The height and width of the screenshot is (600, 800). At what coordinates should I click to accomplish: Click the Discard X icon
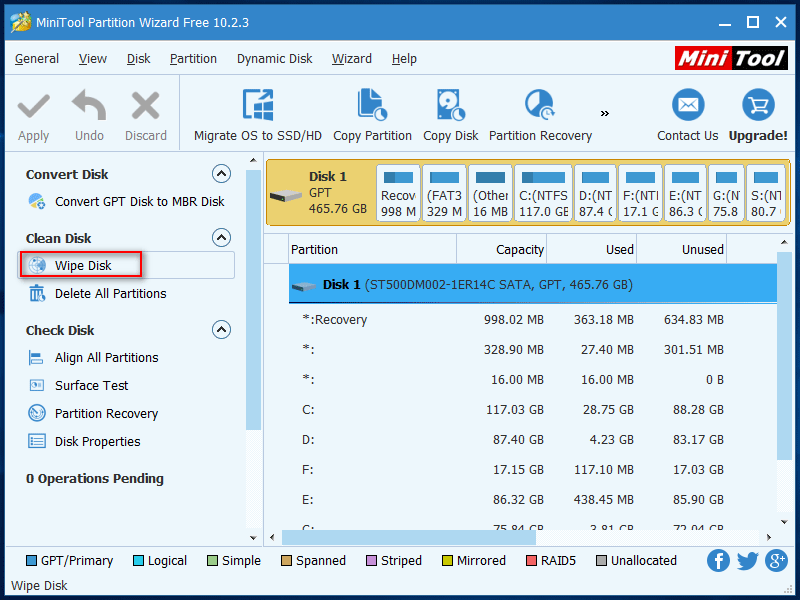click(146, 106)
